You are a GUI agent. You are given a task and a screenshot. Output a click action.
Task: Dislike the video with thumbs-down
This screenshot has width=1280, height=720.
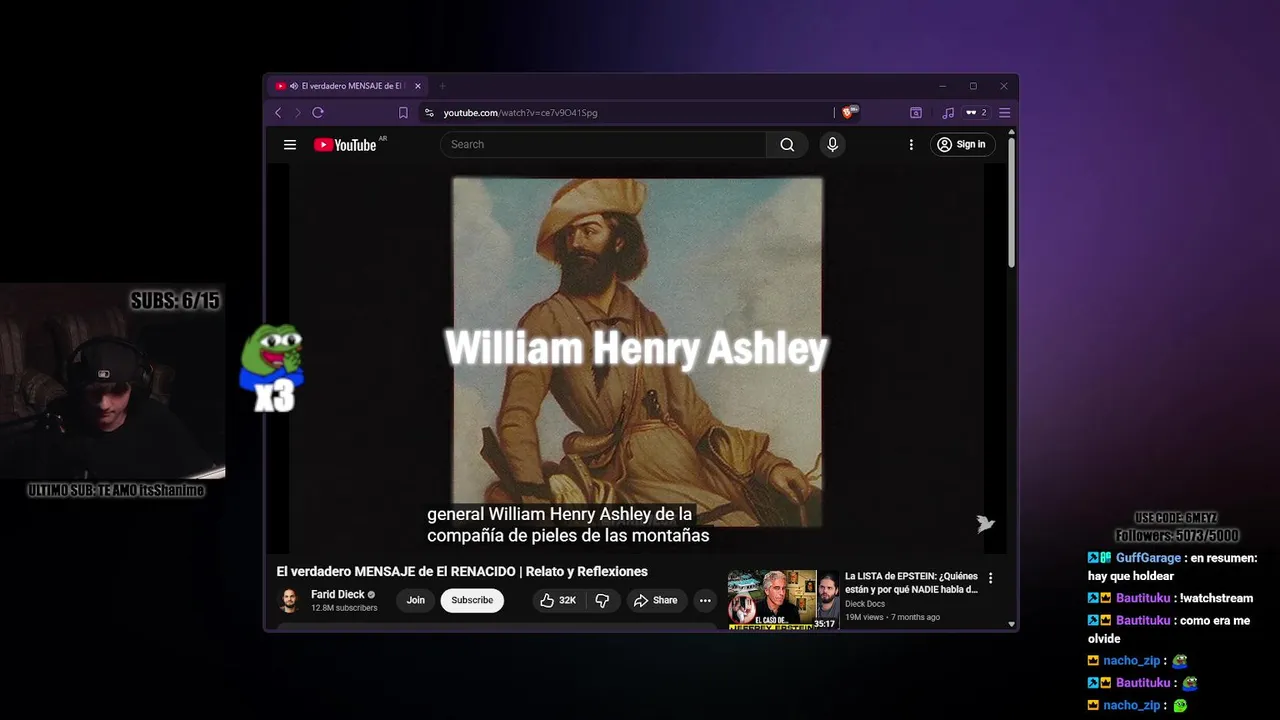[602, 600]
